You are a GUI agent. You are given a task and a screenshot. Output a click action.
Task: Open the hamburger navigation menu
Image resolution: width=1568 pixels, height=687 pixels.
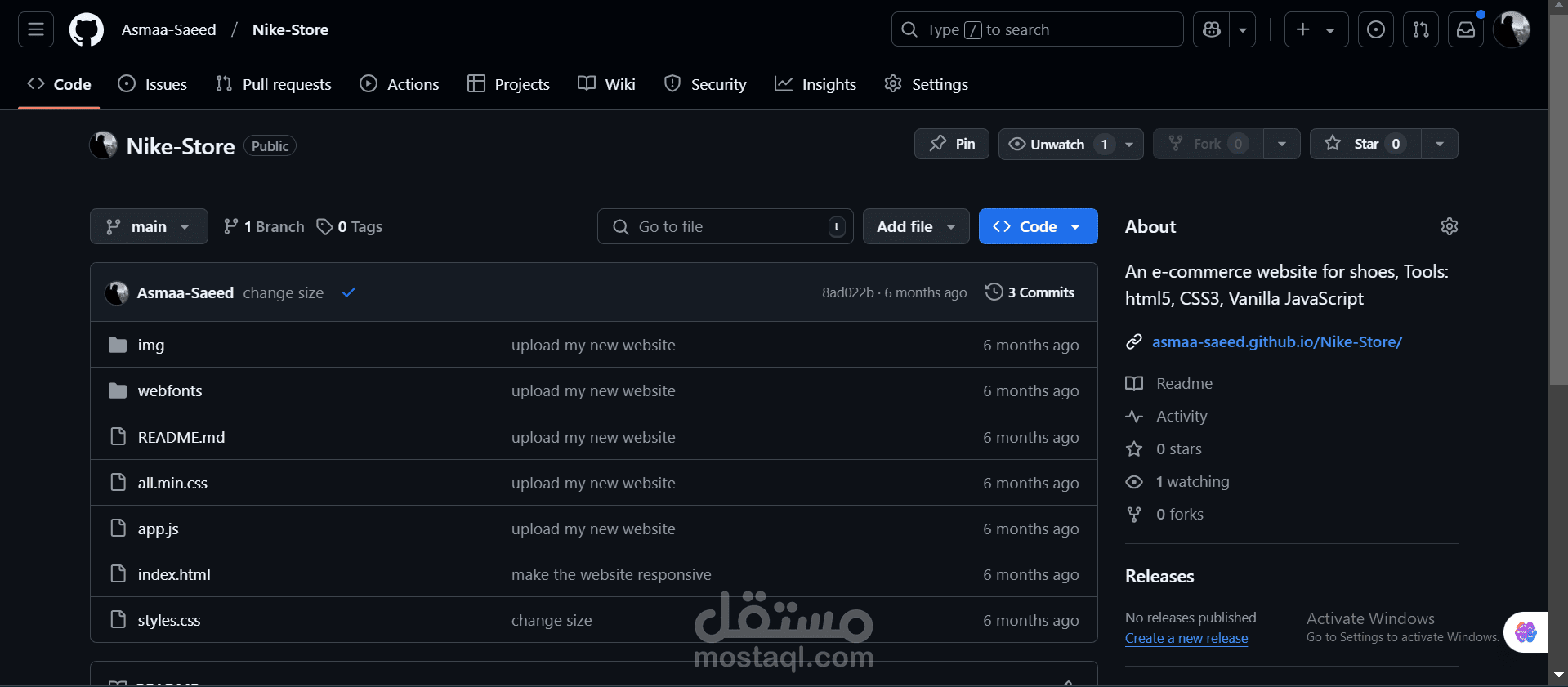click(x=36, y=29)
